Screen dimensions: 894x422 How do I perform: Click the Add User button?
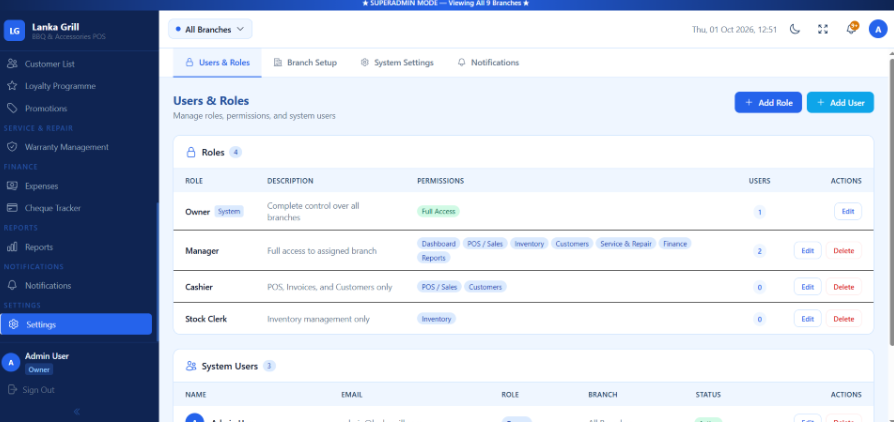click(x=840, y=103)
